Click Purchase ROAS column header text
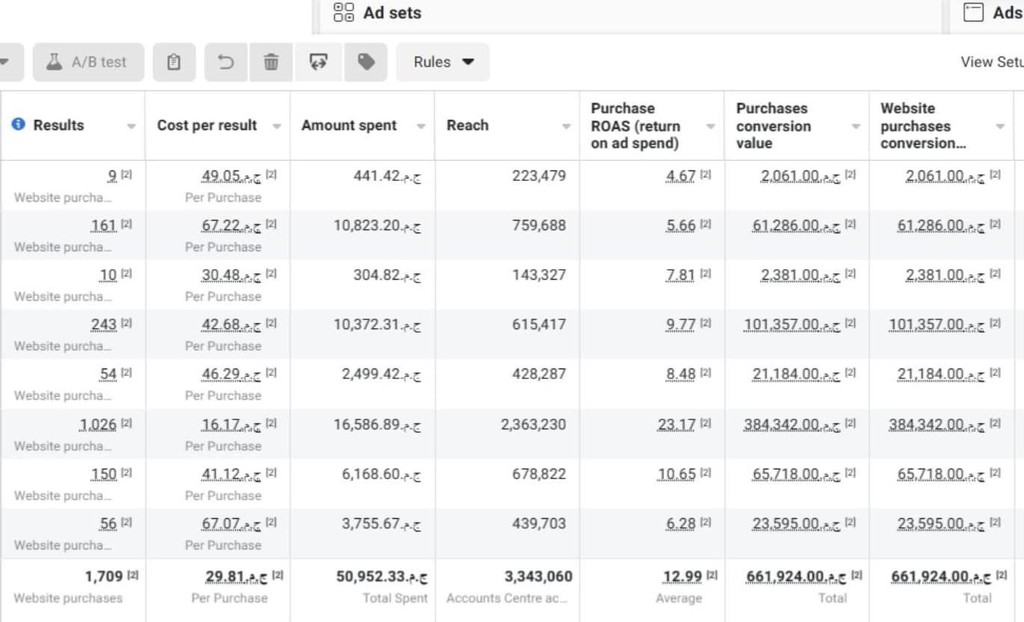The height and width of the screenshot is (622, 1024). coord(635,125)
